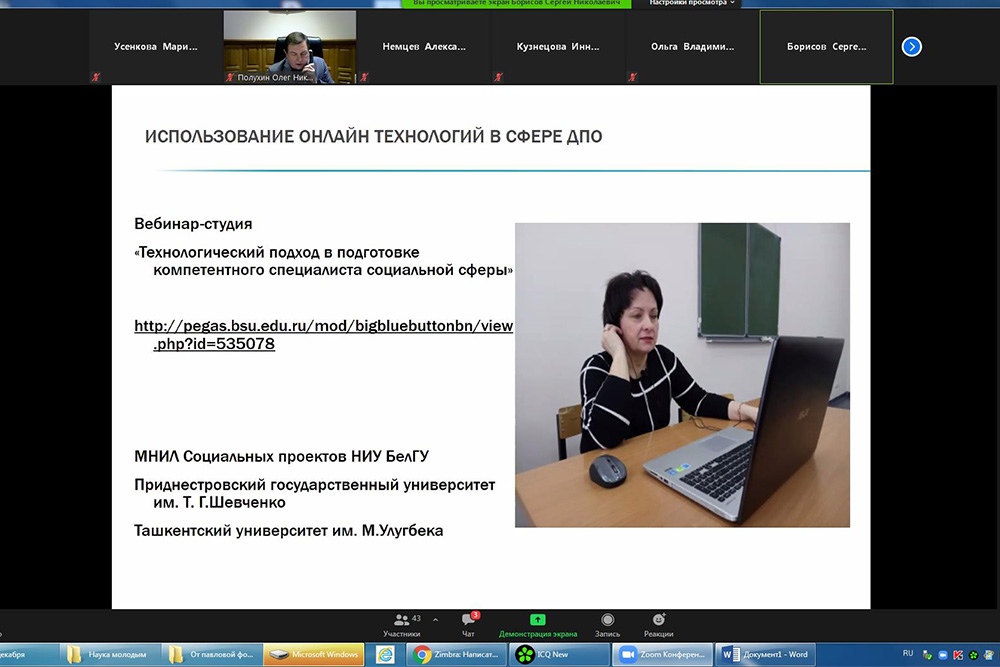This screenshot has width=1000, height=667.
Task: Open the Реакции reactions menu
Action: [x=658, y=625]
